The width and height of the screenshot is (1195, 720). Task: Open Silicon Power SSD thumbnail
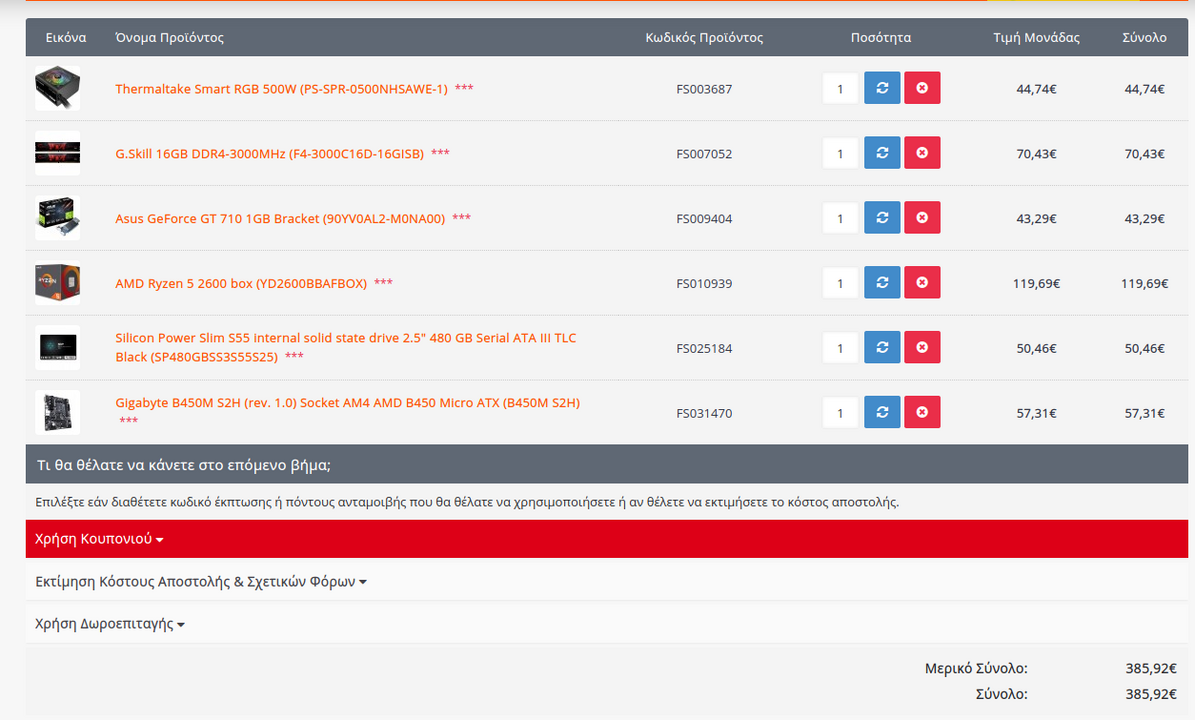pos(57,347)
